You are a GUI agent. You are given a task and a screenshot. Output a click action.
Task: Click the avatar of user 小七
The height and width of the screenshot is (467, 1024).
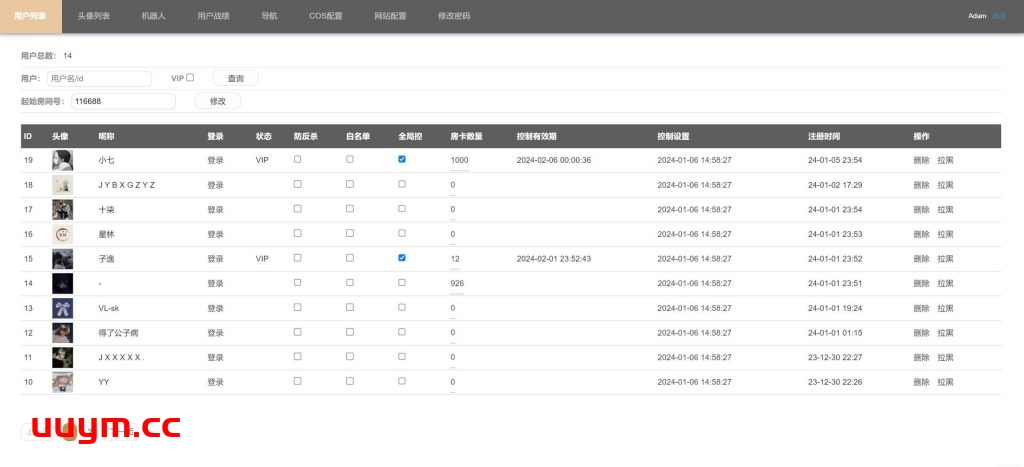tap(62, 160)
